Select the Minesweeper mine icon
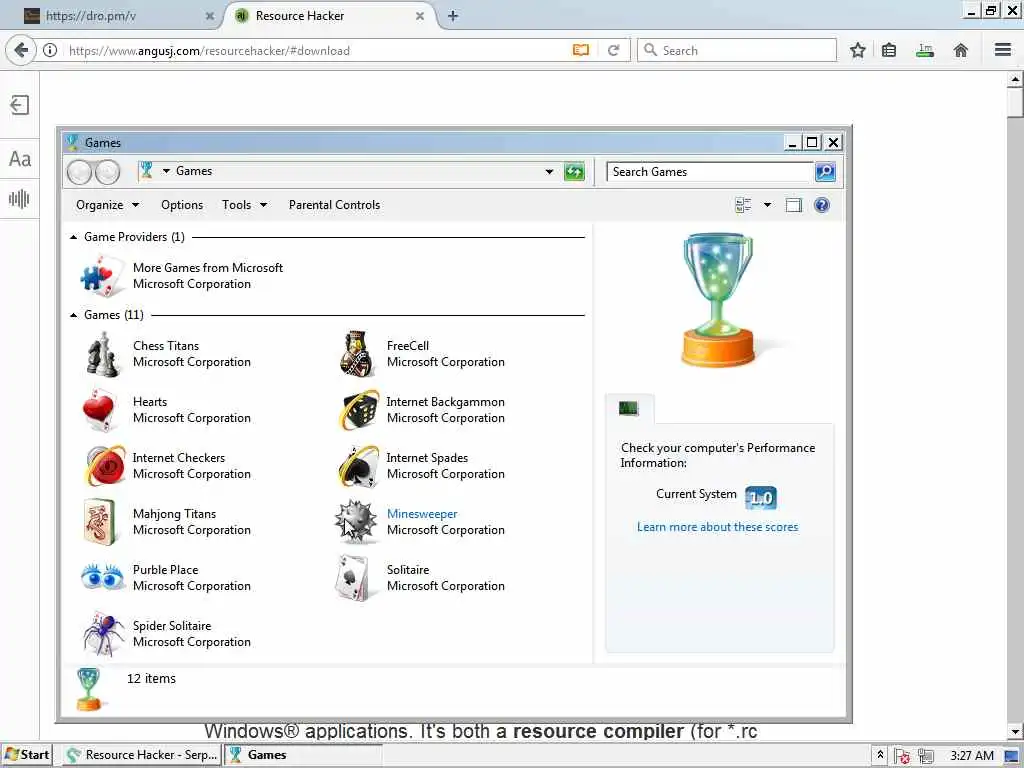1024x768 pixels. [356, 522]
